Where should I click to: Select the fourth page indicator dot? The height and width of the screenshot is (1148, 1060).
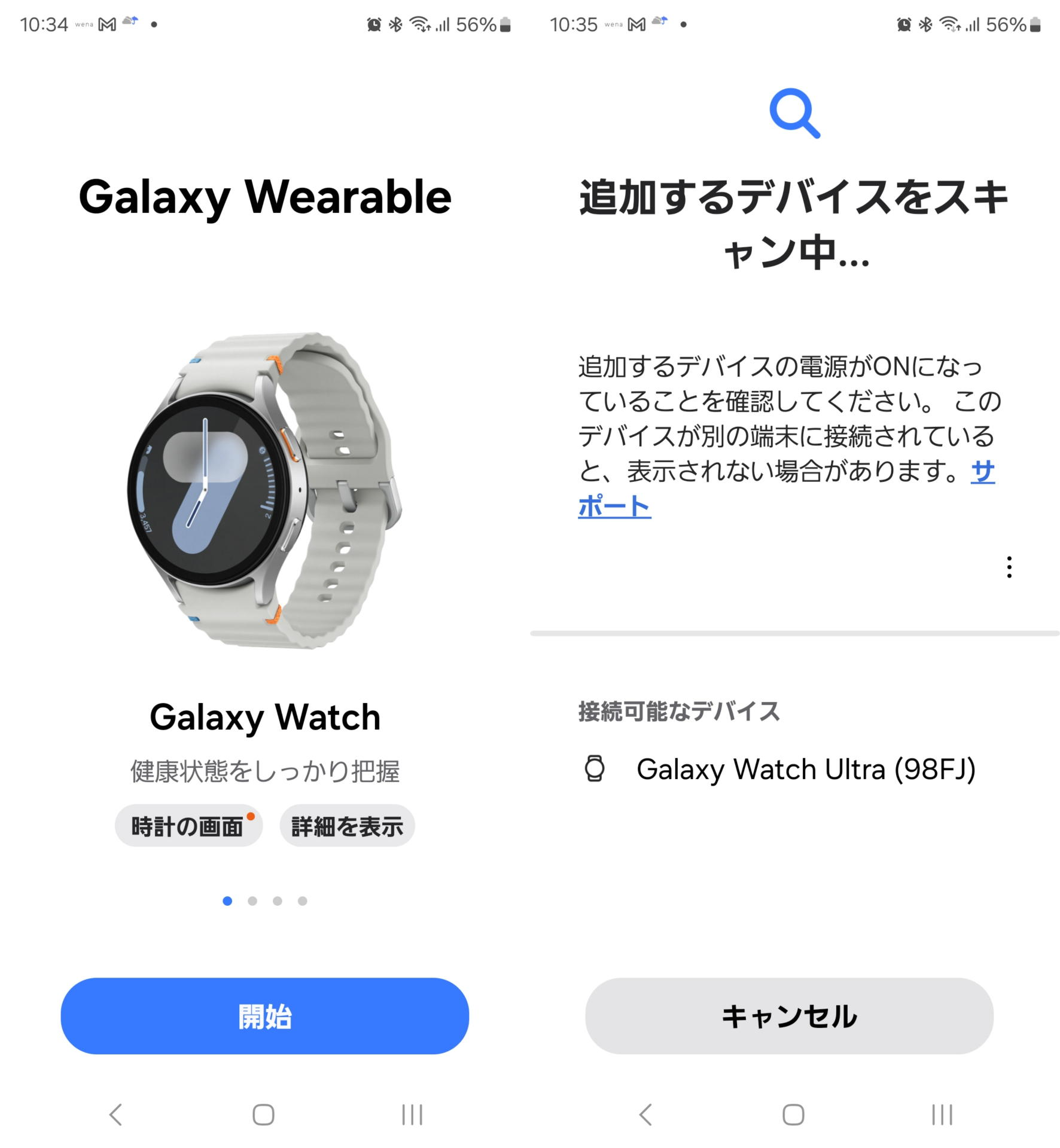303,901
